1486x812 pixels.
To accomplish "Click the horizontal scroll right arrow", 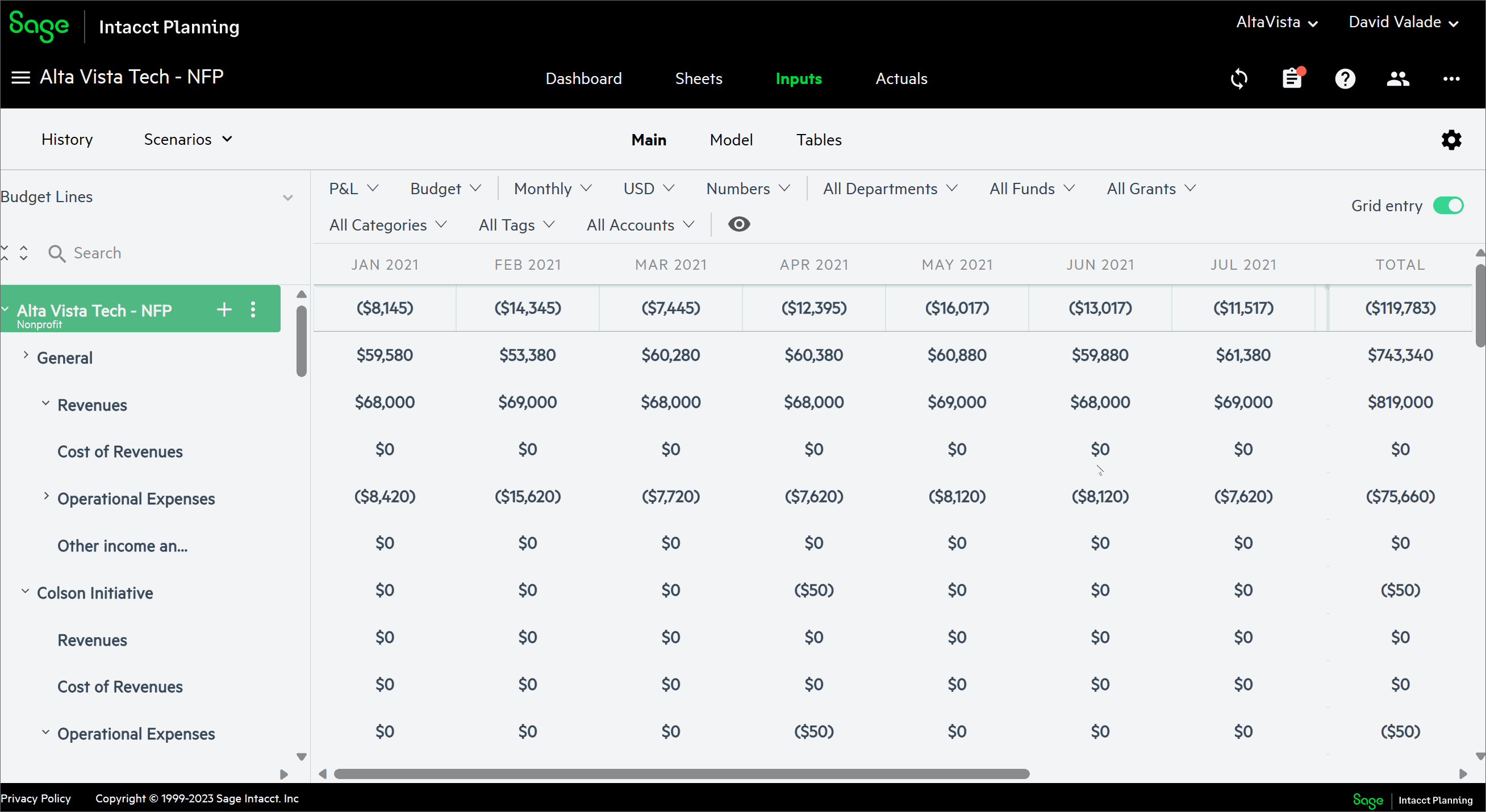I will [x=1463, y=774].
